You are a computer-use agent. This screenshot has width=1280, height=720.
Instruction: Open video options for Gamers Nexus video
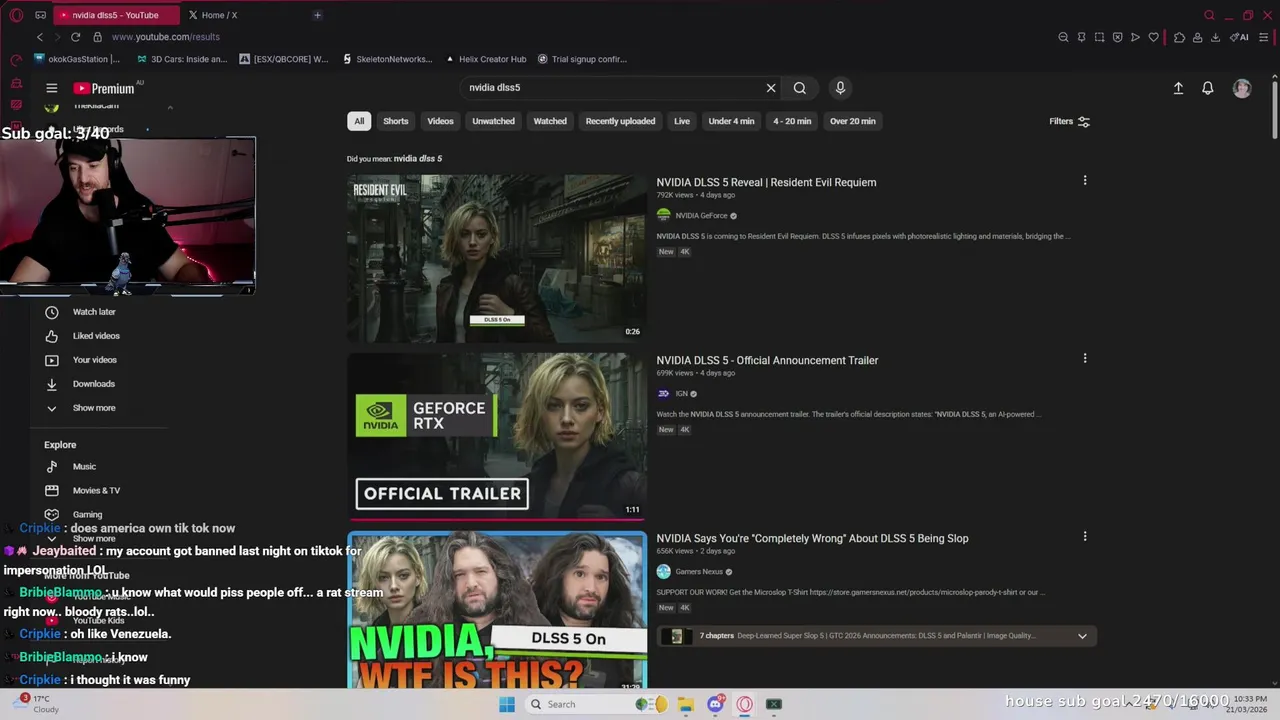coord(1085,537)
